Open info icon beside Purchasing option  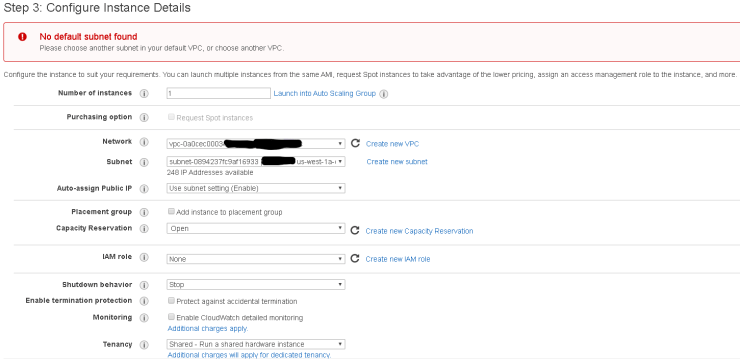[x=144, y=118]
